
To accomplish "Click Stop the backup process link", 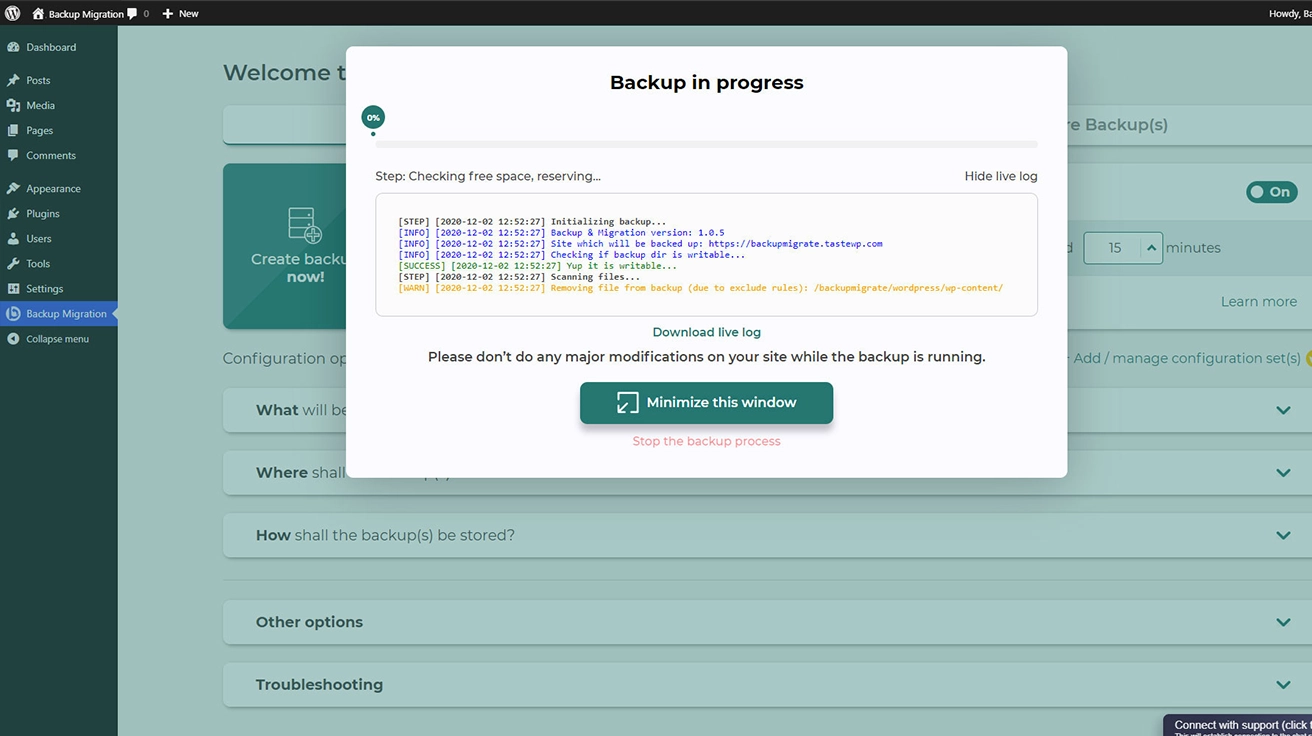I will click(x=706, y=441).
